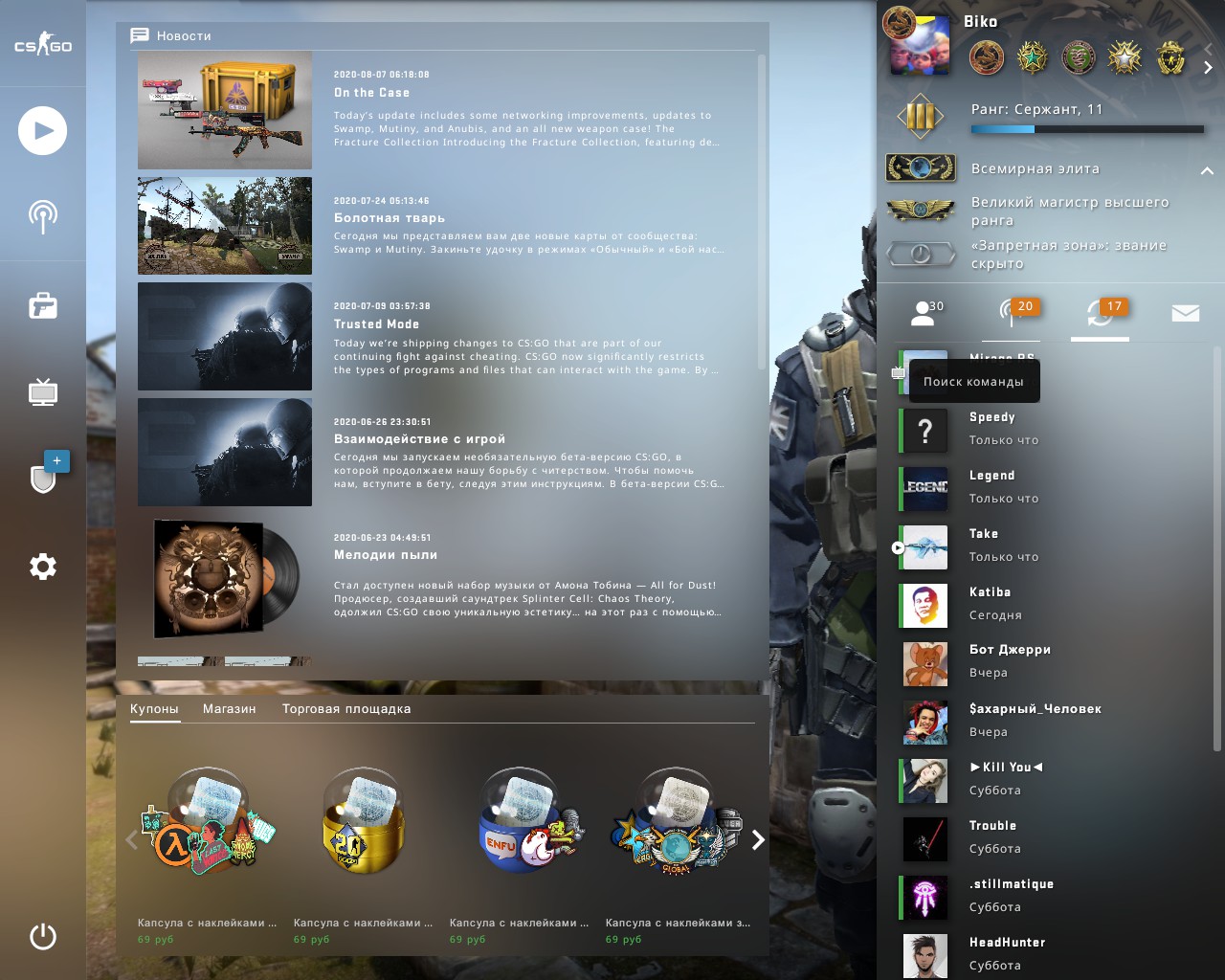Open the Prime shield stats icon

tap(43, 479)
